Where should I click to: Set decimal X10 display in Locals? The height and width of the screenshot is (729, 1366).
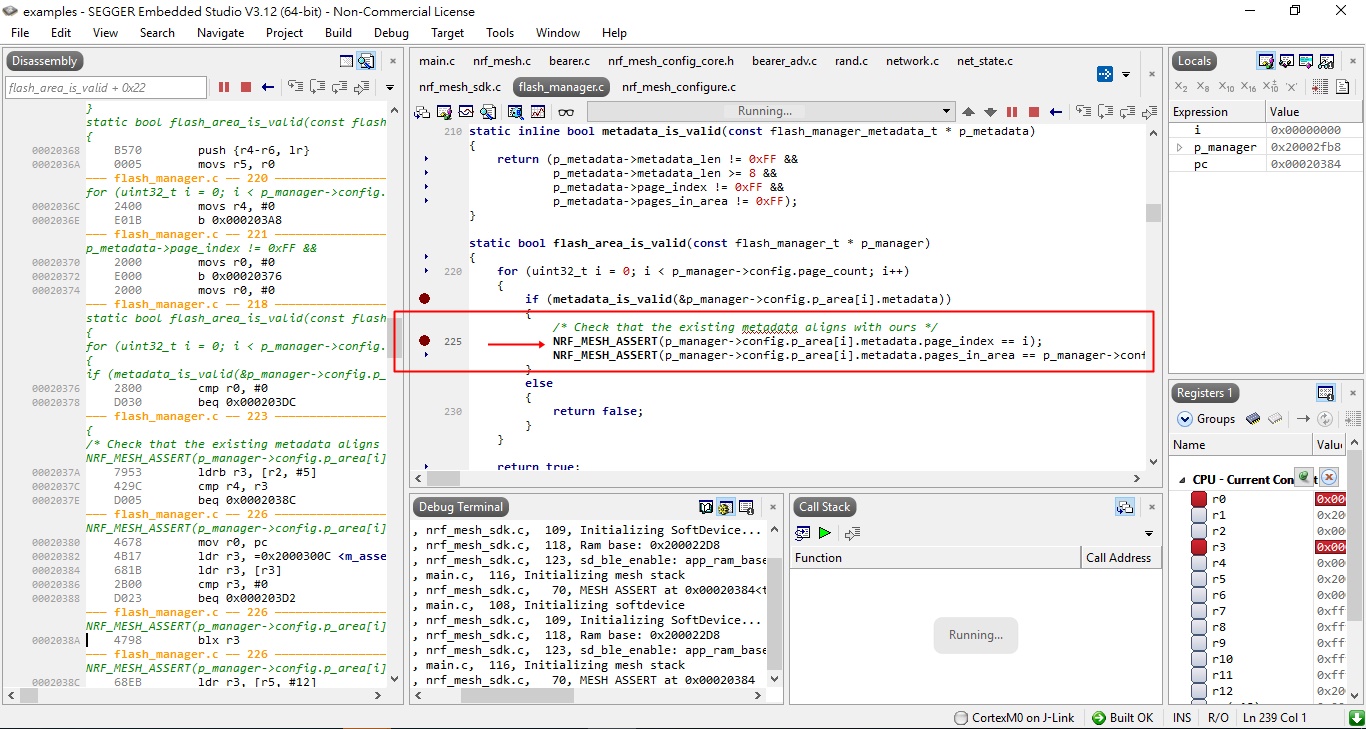[x=1226, y=87]
